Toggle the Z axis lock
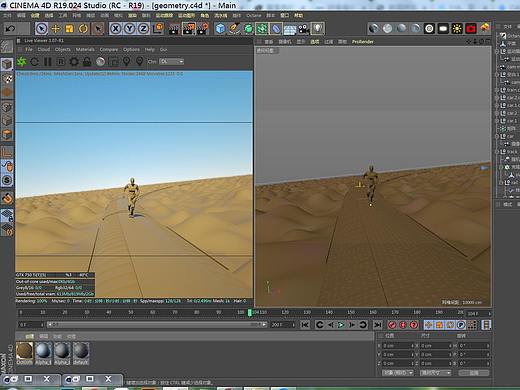Image resolution: width=520 pixels, height=390 pixels. 144,29
